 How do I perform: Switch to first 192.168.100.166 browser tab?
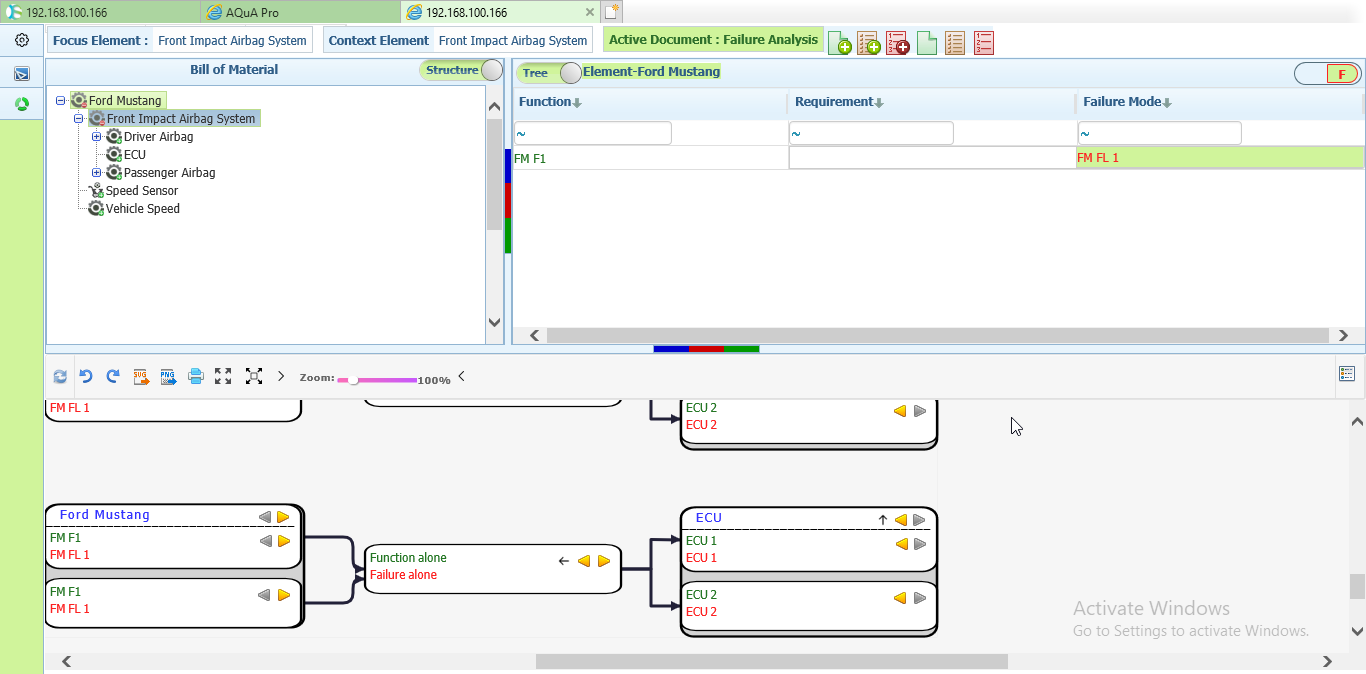pyautogui.click(x=100, y=12)
